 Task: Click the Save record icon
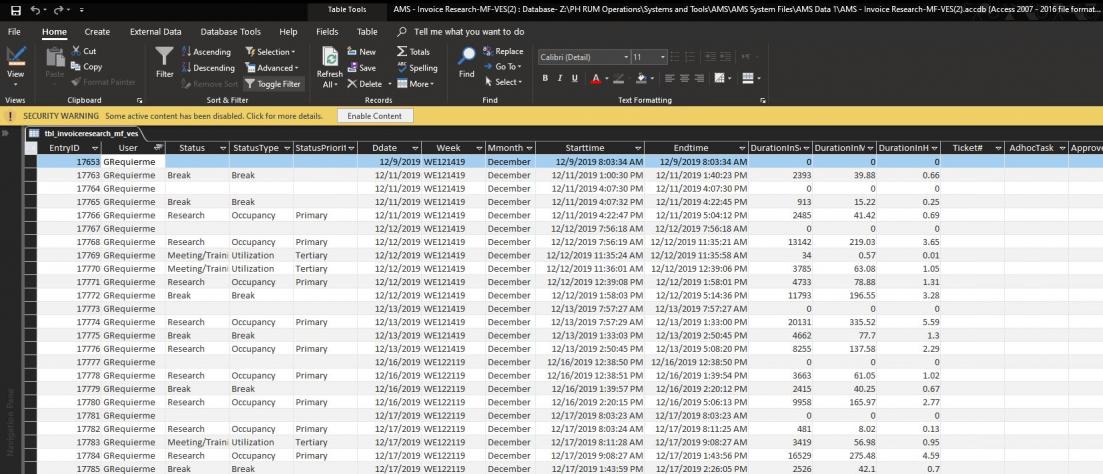(x=361, y=68)
